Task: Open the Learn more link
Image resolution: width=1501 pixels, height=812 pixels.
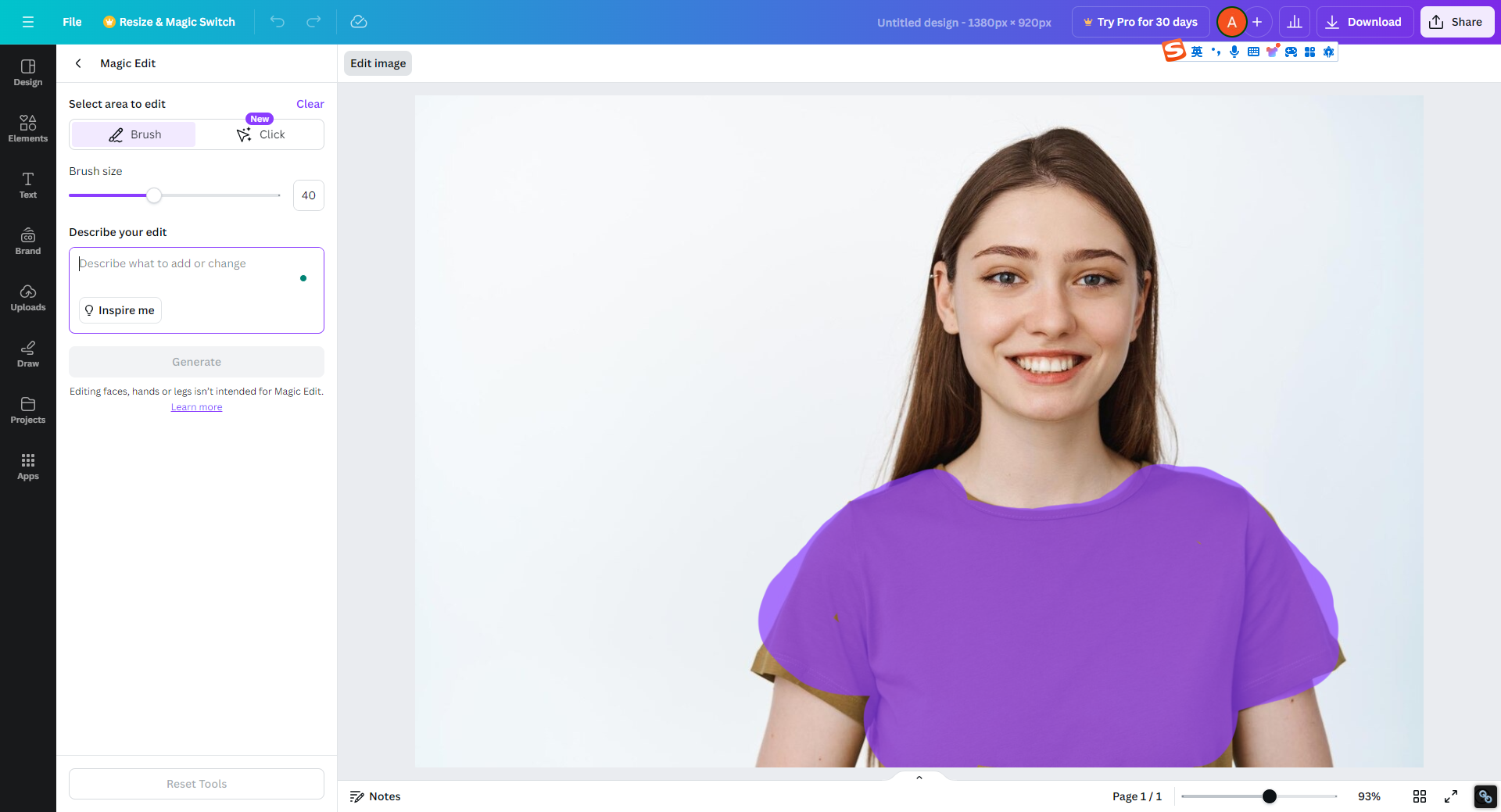Action: (196, 406)
